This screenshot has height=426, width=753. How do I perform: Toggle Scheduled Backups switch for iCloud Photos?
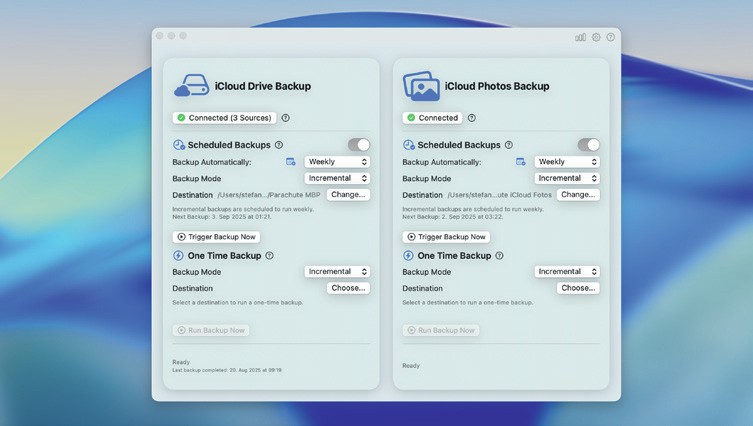(x=588, y=145)
